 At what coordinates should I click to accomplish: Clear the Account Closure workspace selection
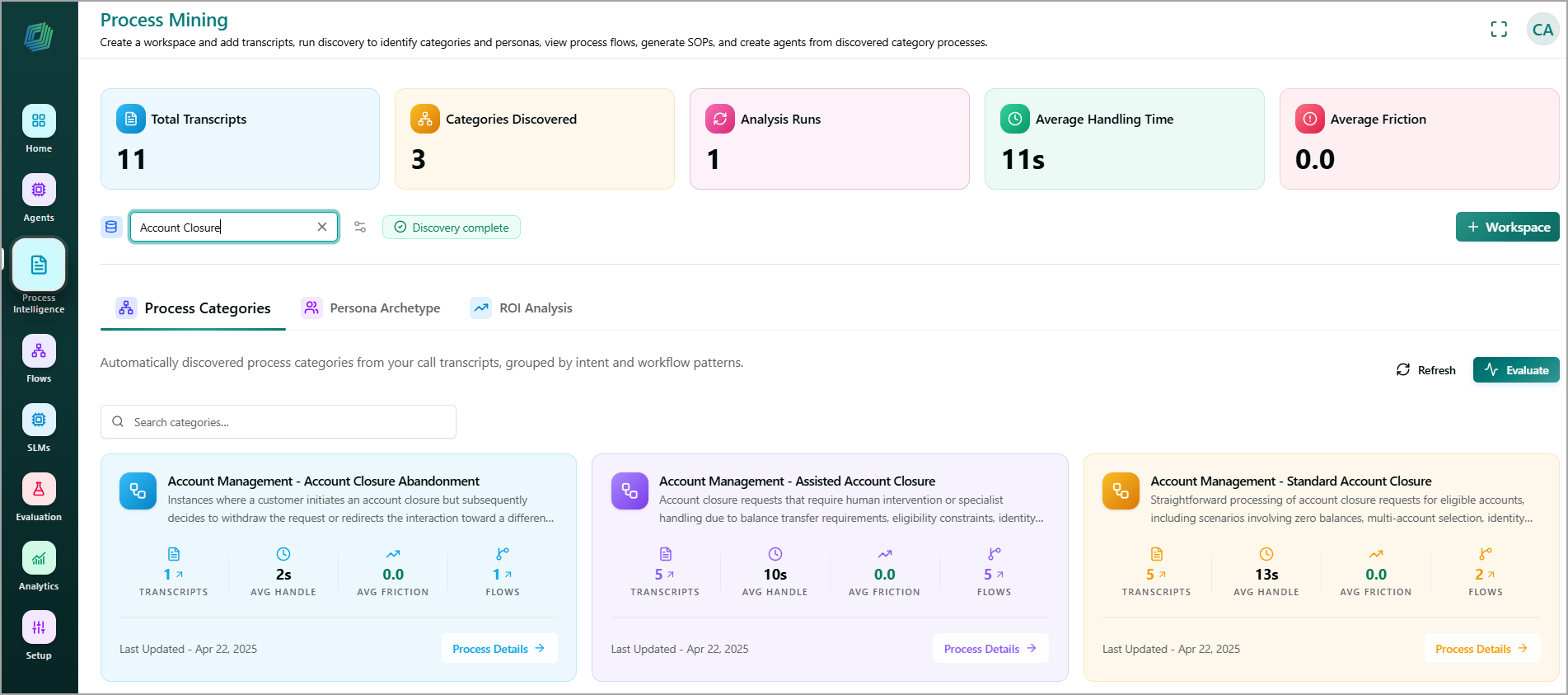click(x=322, y=227)
